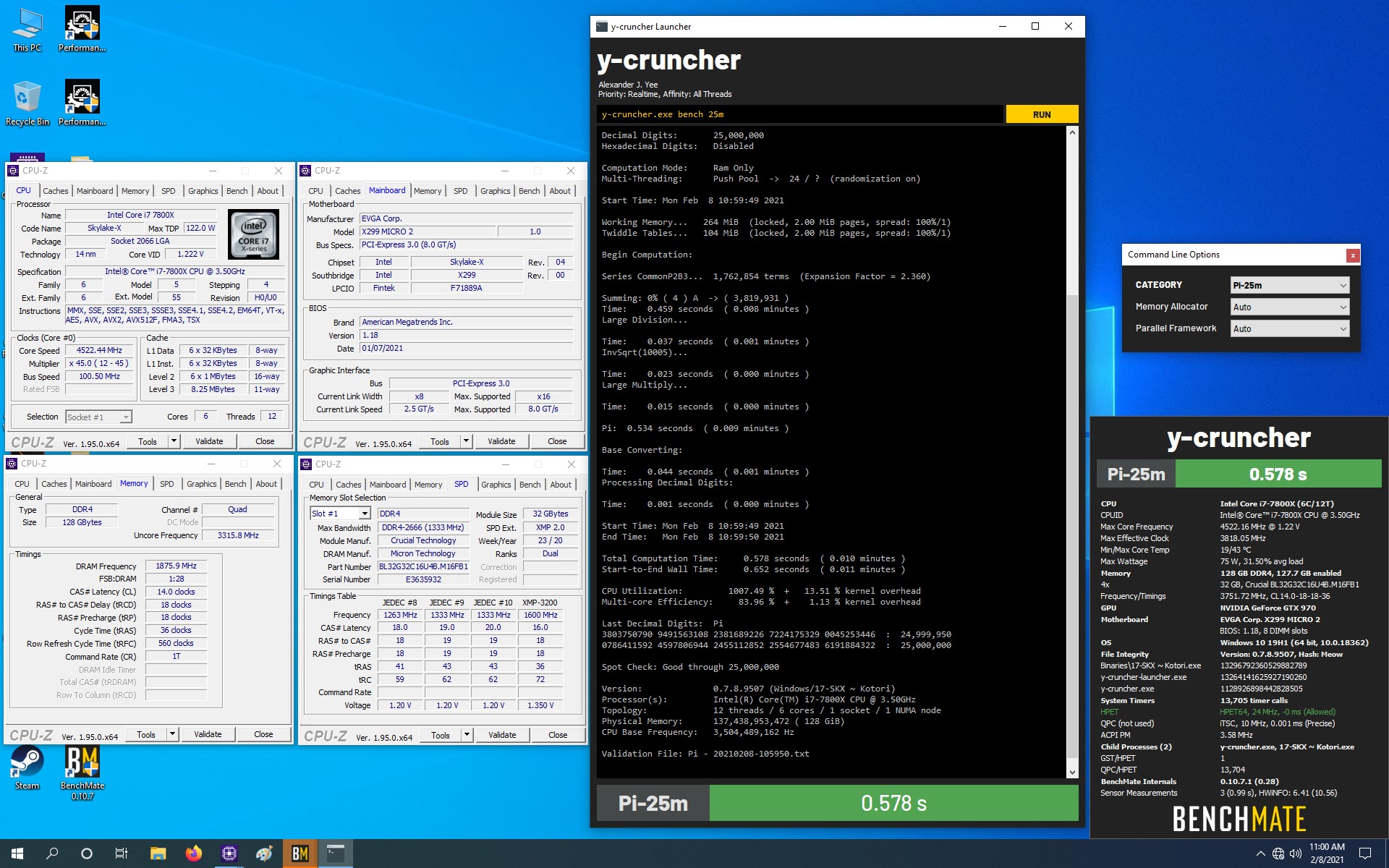This screenshot has width=1389, height=868.
Task: Click the CPU-Z Mainboard window title icon
Action: (305, 171)
